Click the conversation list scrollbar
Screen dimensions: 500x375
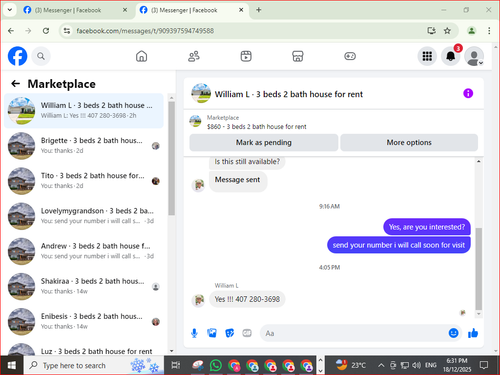pyautogui.click(x=171, y=158)
